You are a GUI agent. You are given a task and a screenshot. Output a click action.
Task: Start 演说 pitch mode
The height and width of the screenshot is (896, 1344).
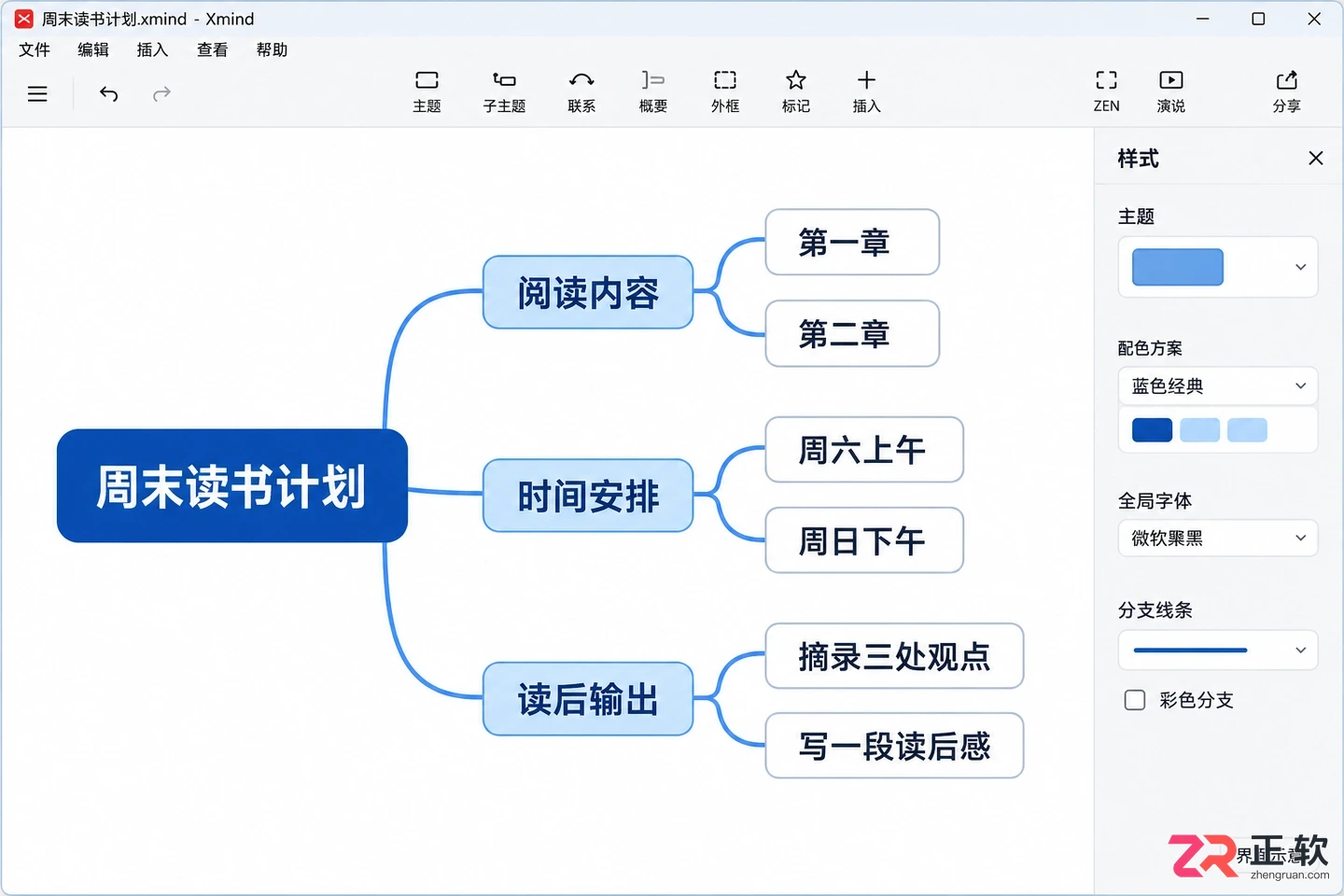(x=1170, y=91)
